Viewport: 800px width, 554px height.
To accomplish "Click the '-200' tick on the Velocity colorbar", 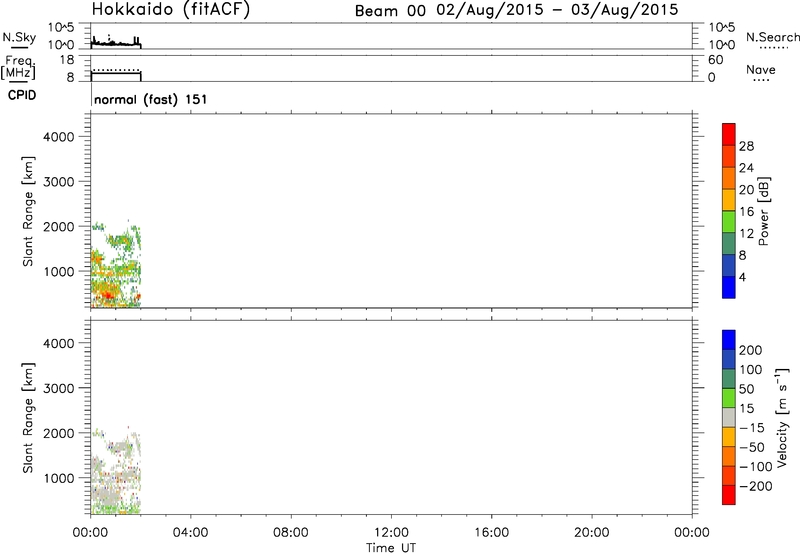I will coord(756,486).
